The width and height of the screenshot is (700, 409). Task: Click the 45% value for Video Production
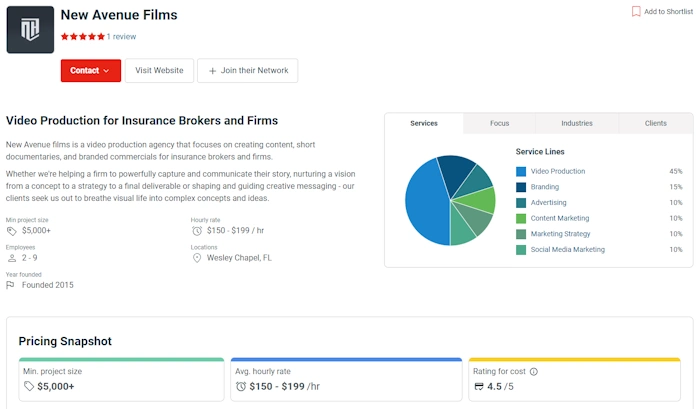(675, 171)
